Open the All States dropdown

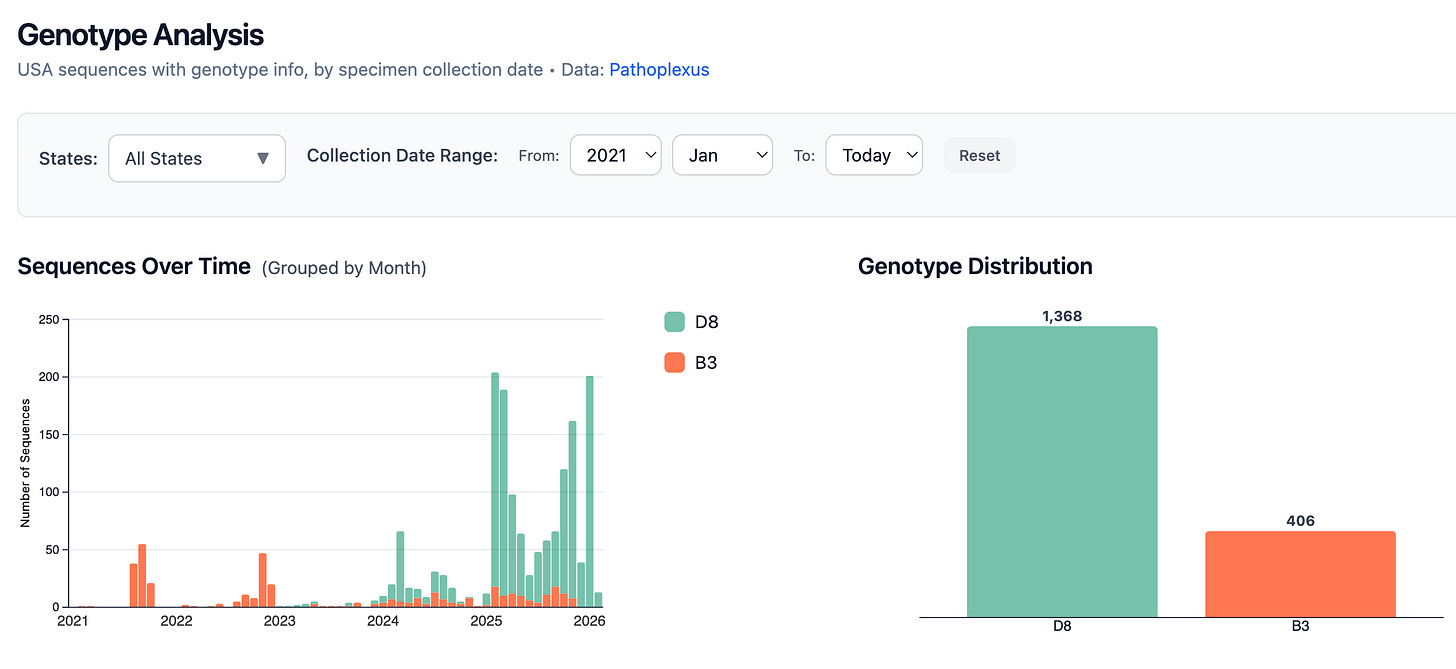[197, 158]
